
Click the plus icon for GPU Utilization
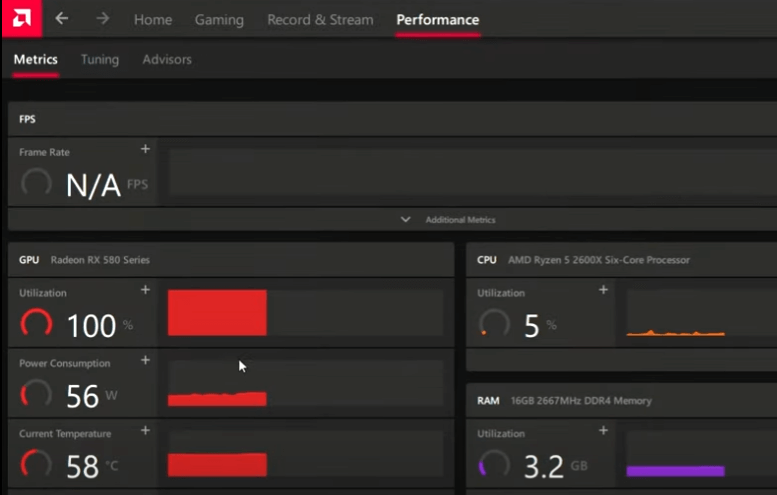point(145,290)
